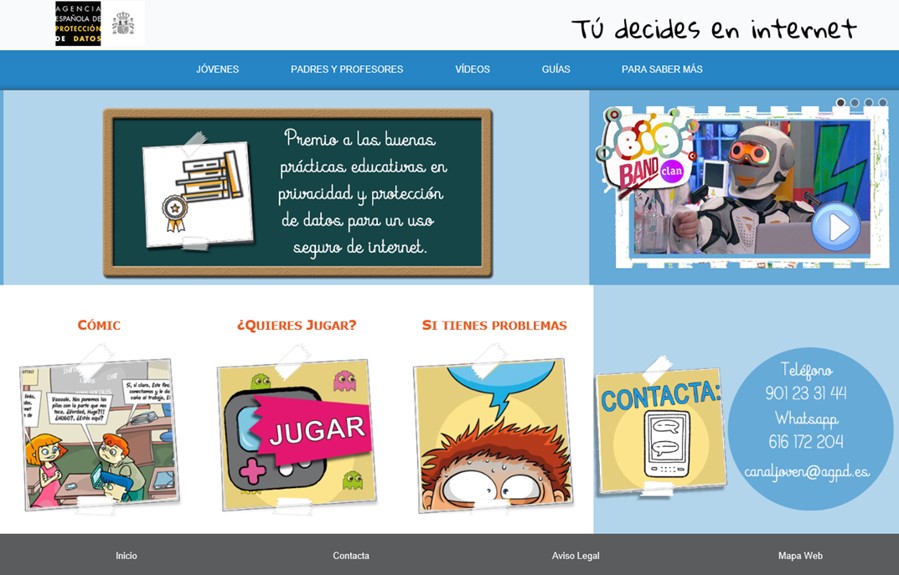This screenshot has height=575, width=899.
Task: Play the Big Band Clan video
Action: (835, 228)
